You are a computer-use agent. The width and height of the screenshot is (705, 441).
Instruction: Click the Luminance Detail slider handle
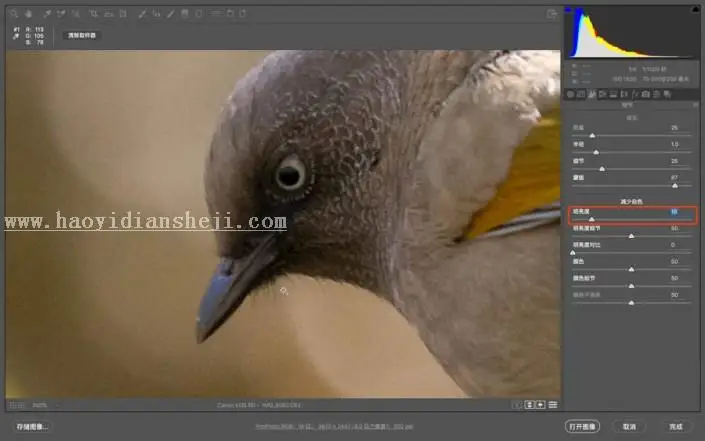[631, 236]
